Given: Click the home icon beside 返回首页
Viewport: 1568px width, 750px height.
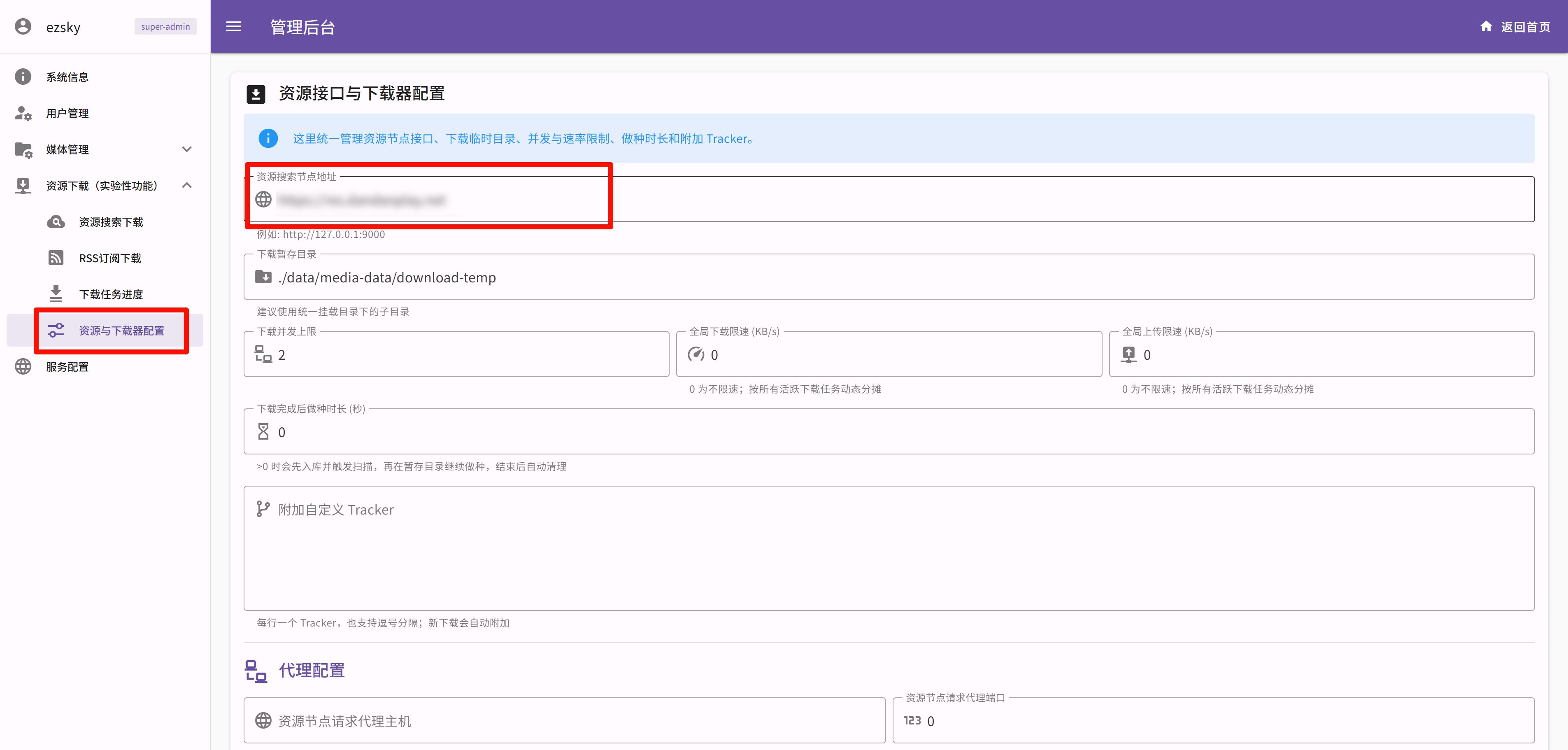Looking at the screenshot, I should (x=1486, y=26).
